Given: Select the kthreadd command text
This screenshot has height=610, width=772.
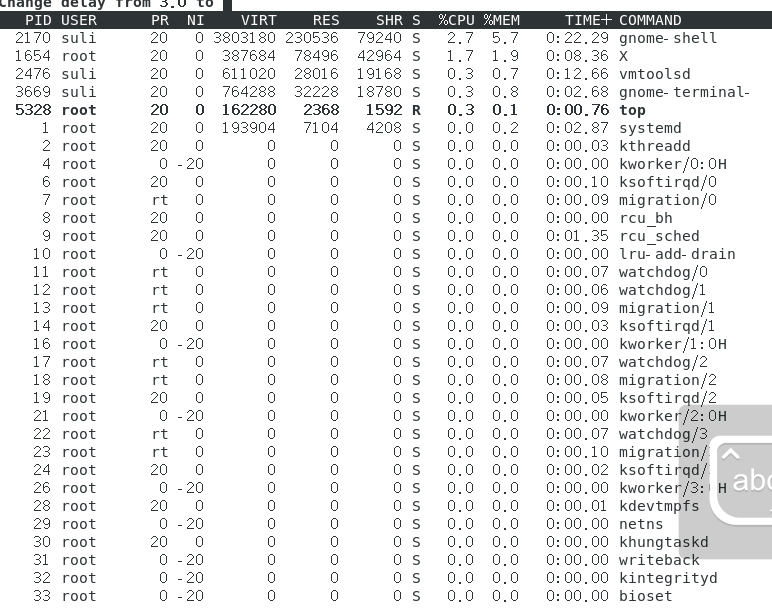Looking at the screenshot, I should click(654, 146).
